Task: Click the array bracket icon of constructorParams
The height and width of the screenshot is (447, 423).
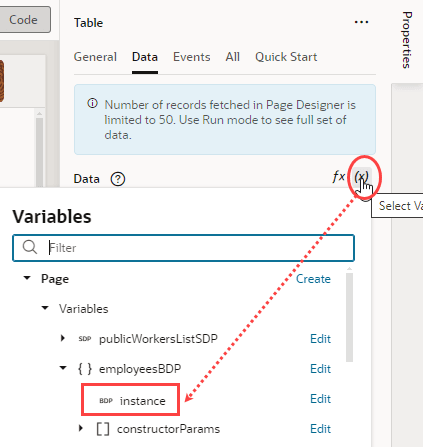Action: click(x=103, y=429)
